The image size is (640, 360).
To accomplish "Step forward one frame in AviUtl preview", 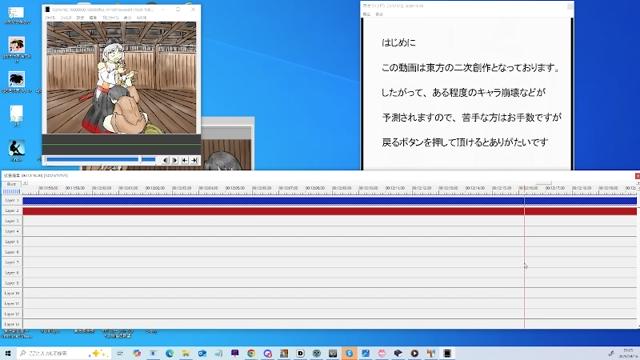I will pos(175,160).
